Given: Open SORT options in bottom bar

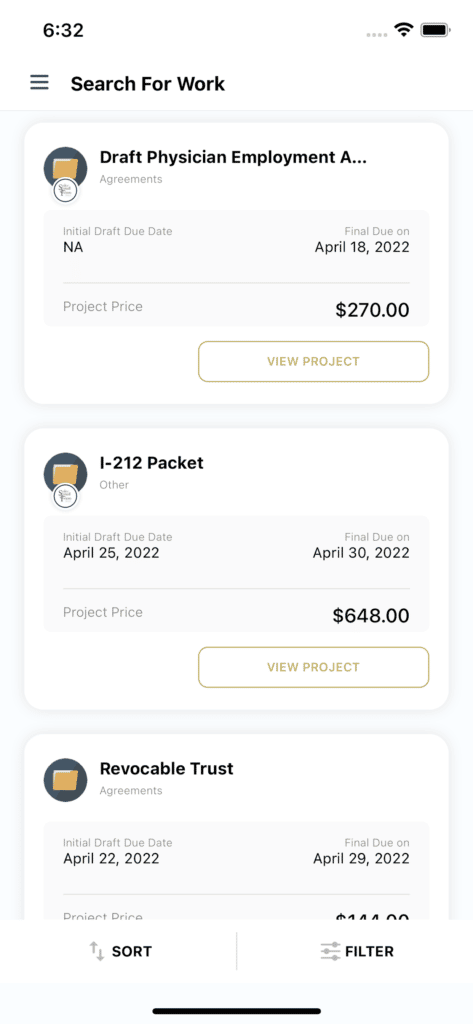Looking at the screenshot, I should pyautogui.click(x=120, y=952).
